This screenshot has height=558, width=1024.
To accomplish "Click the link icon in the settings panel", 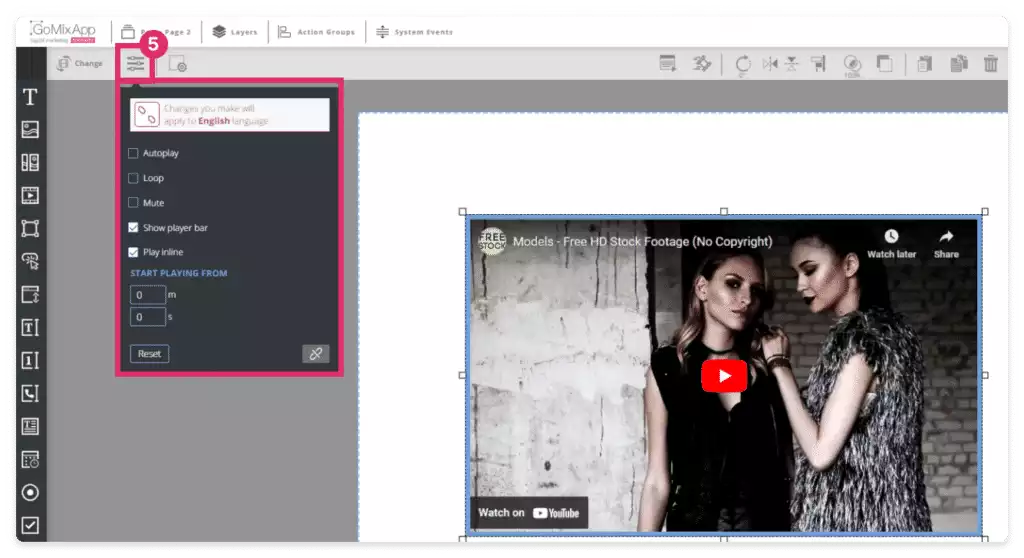I will [x=315, y=354].
